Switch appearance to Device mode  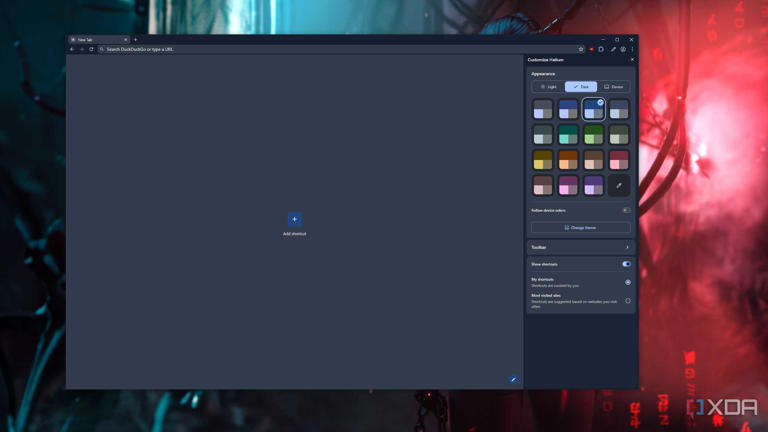(614, 87)
